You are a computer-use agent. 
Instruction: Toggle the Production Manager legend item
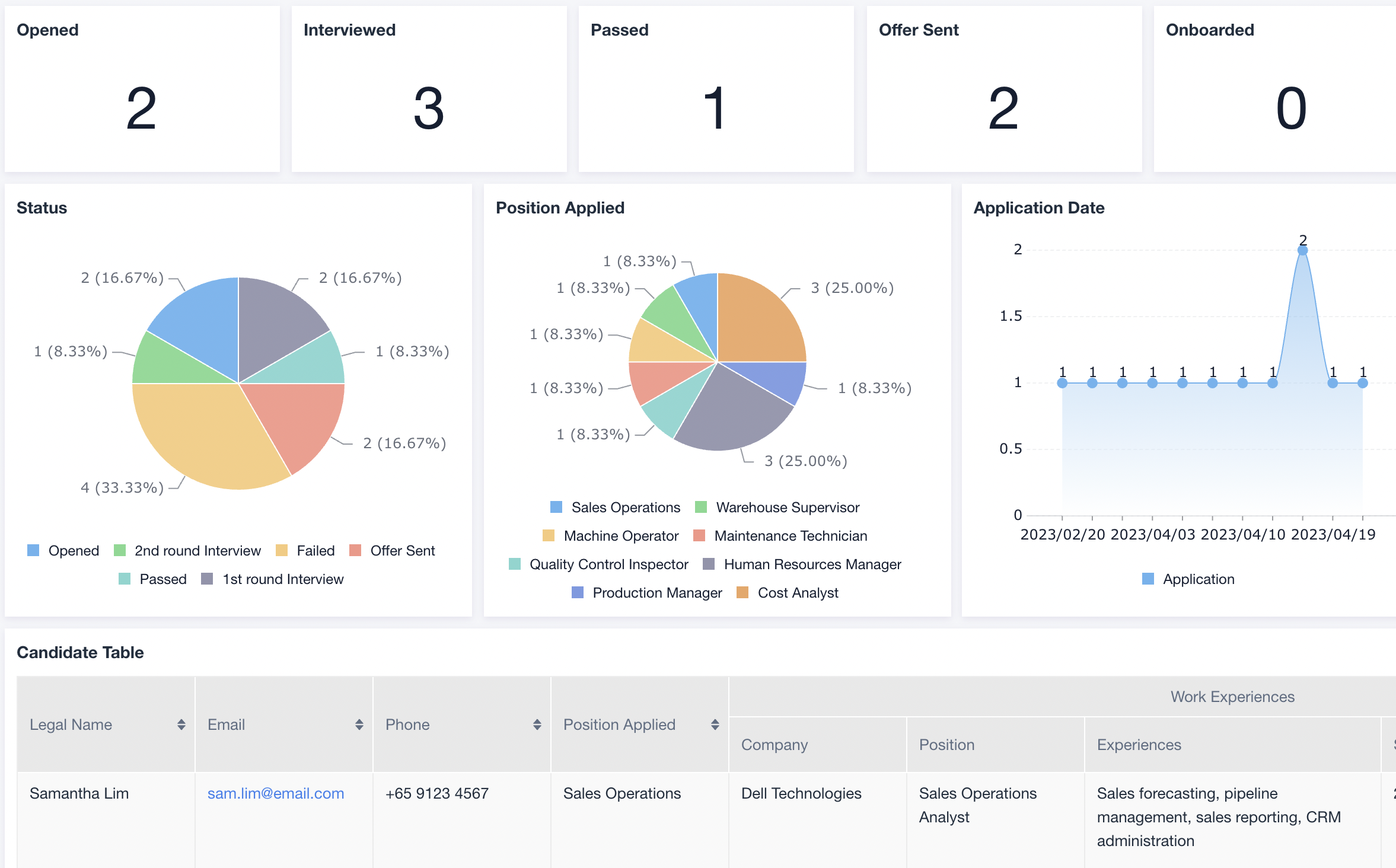coord(647,593)
